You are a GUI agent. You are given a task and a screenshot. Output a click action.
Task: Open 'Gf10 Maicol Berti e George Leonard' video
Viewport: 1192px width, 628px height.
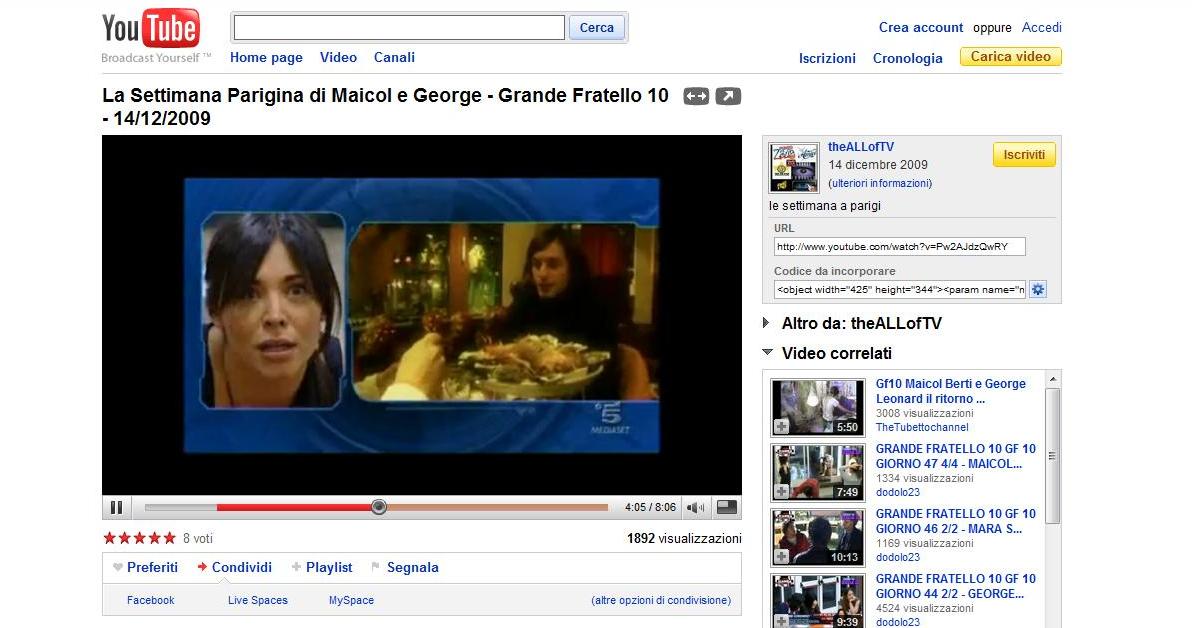click(x=950, y=392)
